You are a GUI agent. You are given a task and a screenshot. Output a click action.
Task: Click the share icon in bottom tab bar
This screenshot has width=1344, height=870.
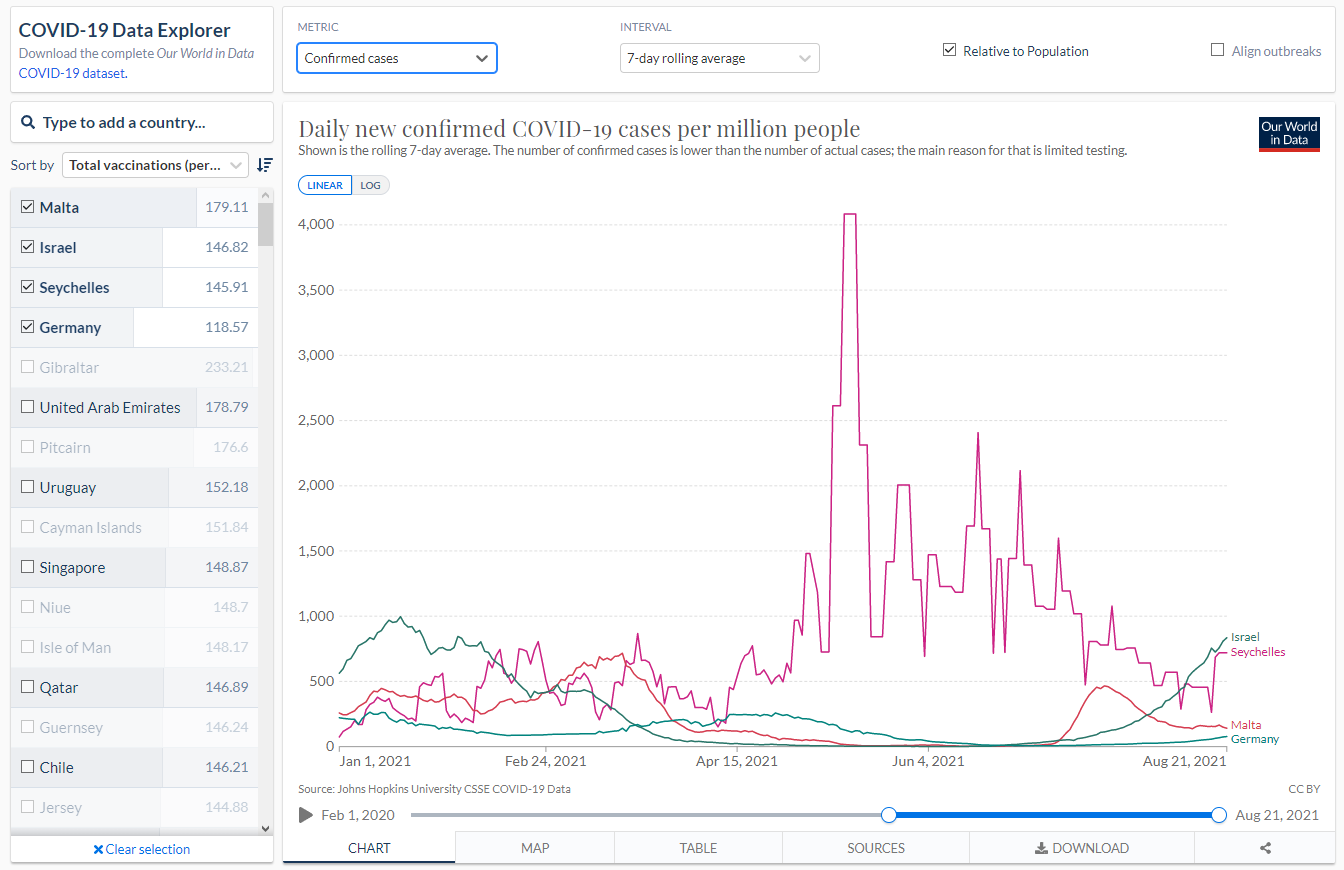tap(1265, 848)
